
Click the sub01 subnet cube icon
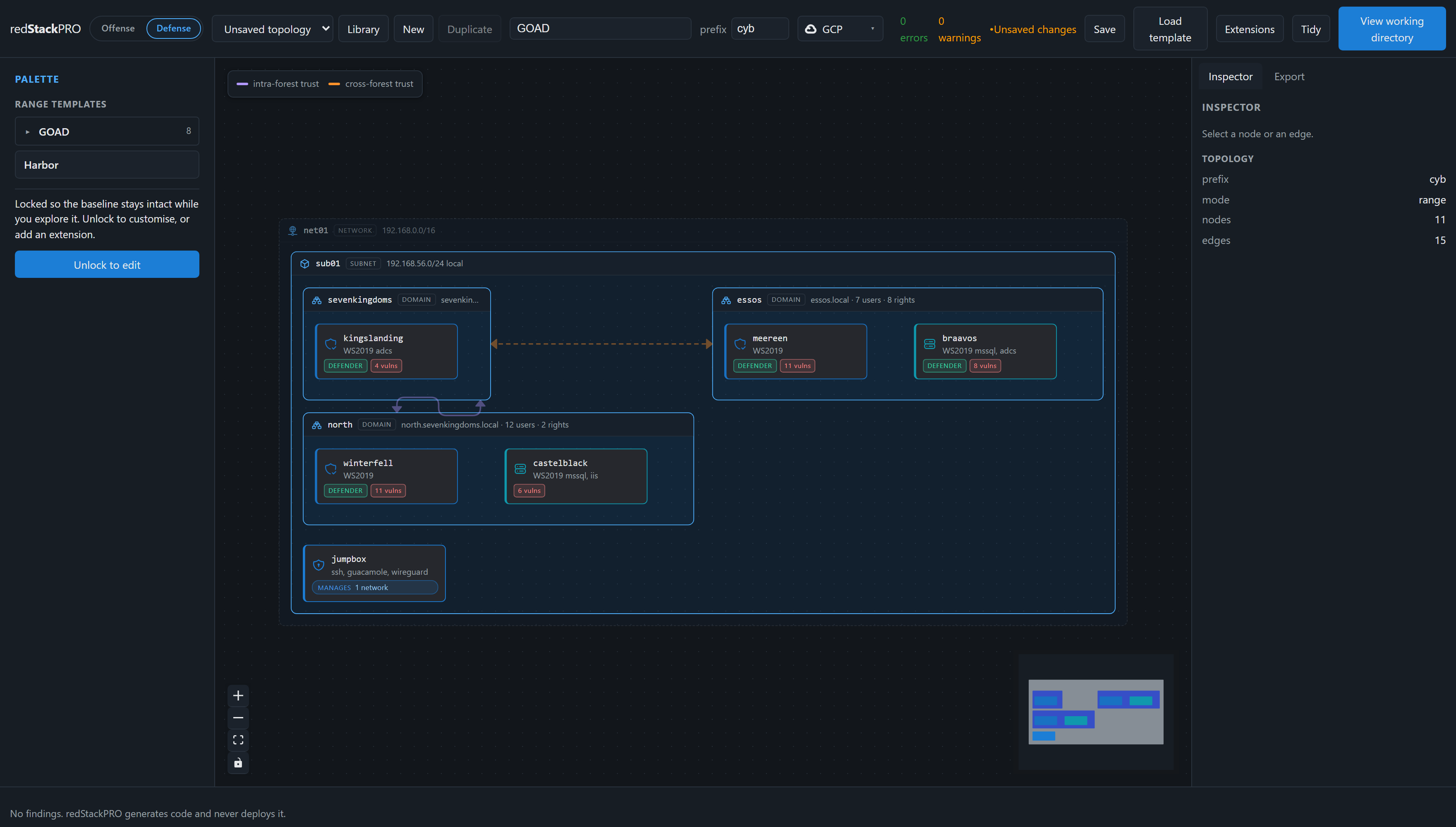pyautogui.click(x=304, y=263)
